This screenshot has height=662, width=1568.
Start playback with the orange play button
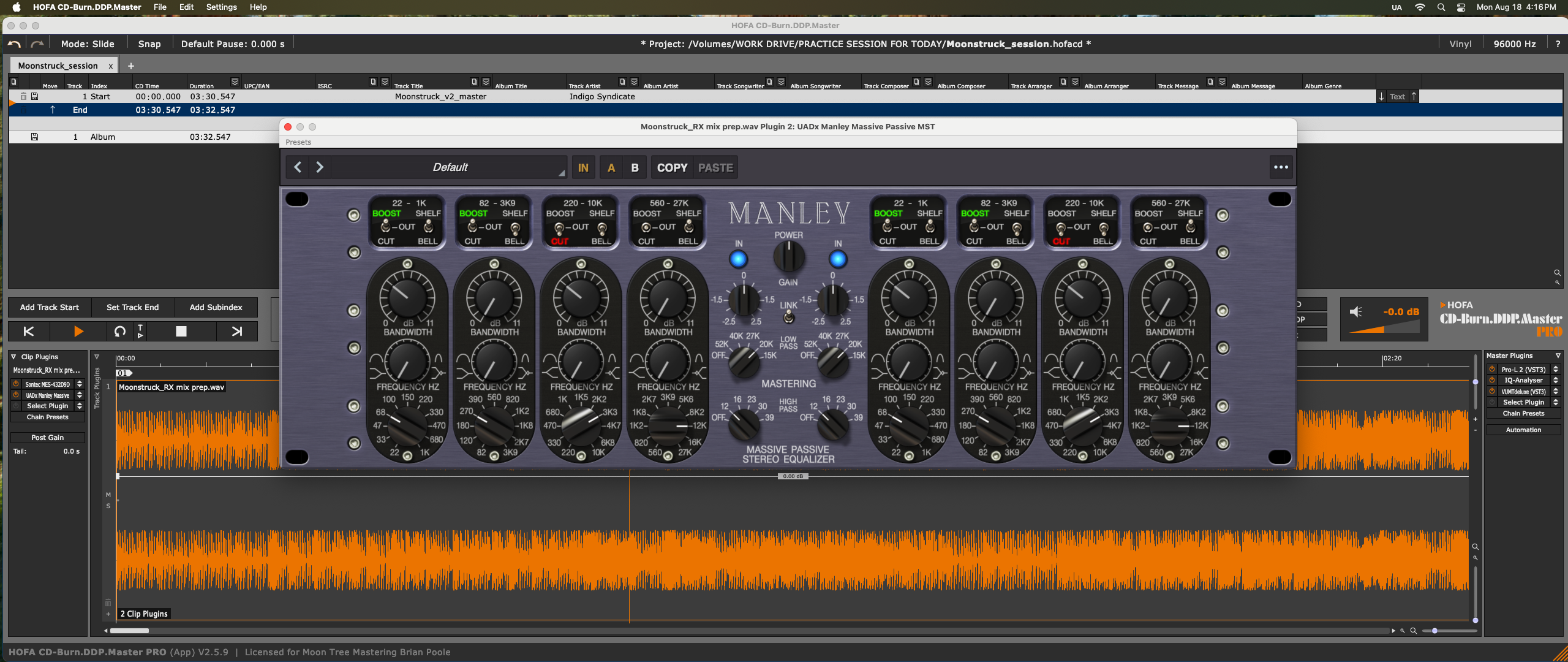(78, 332)
